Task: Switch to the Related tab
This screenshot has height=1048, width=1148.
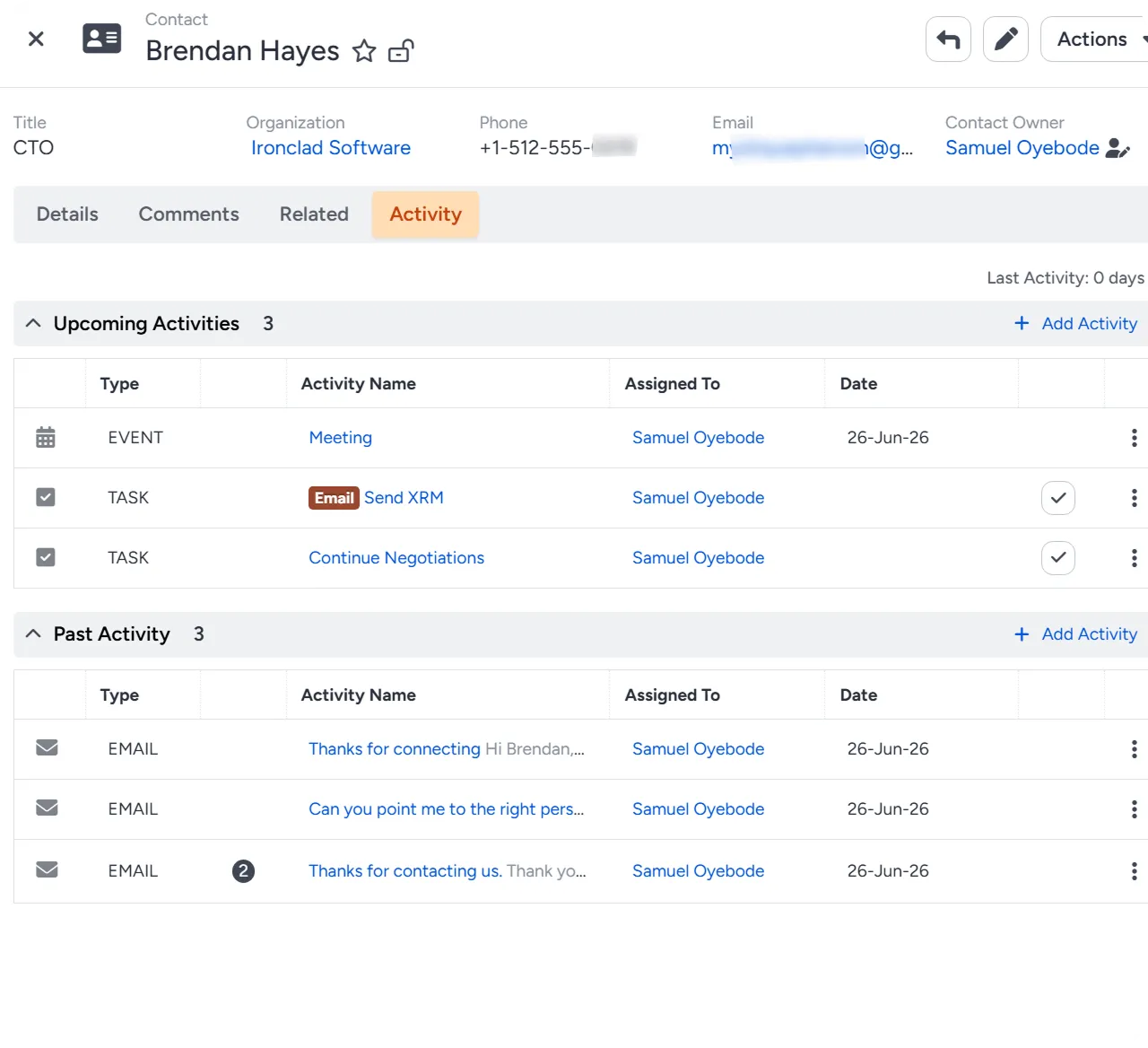Action: (314, 214)
